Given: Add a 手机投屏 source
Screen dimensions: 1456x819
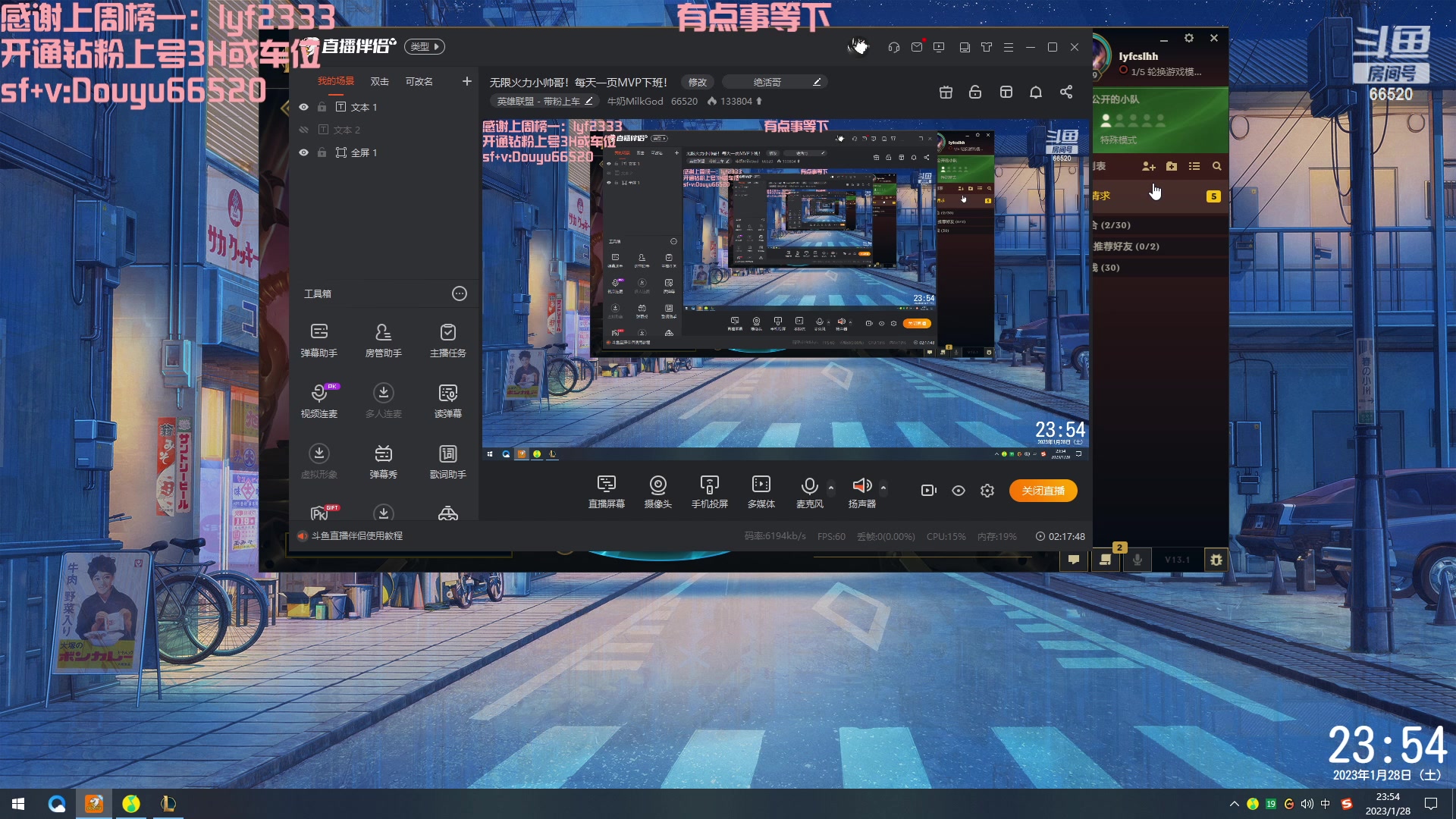Looking at the screenshot, I should click(710, 491).
